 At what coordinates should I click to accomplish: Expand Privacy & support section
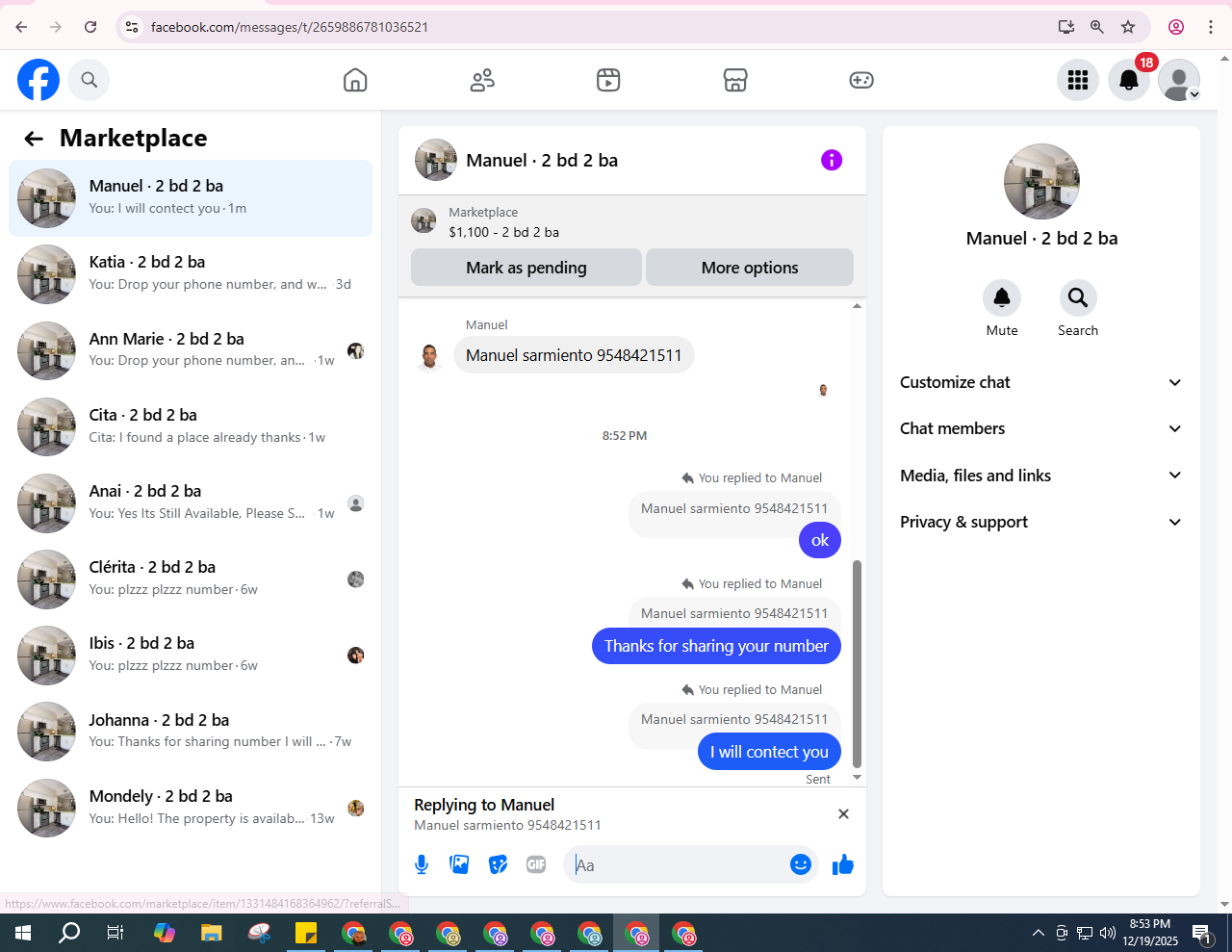[1040, 522]
